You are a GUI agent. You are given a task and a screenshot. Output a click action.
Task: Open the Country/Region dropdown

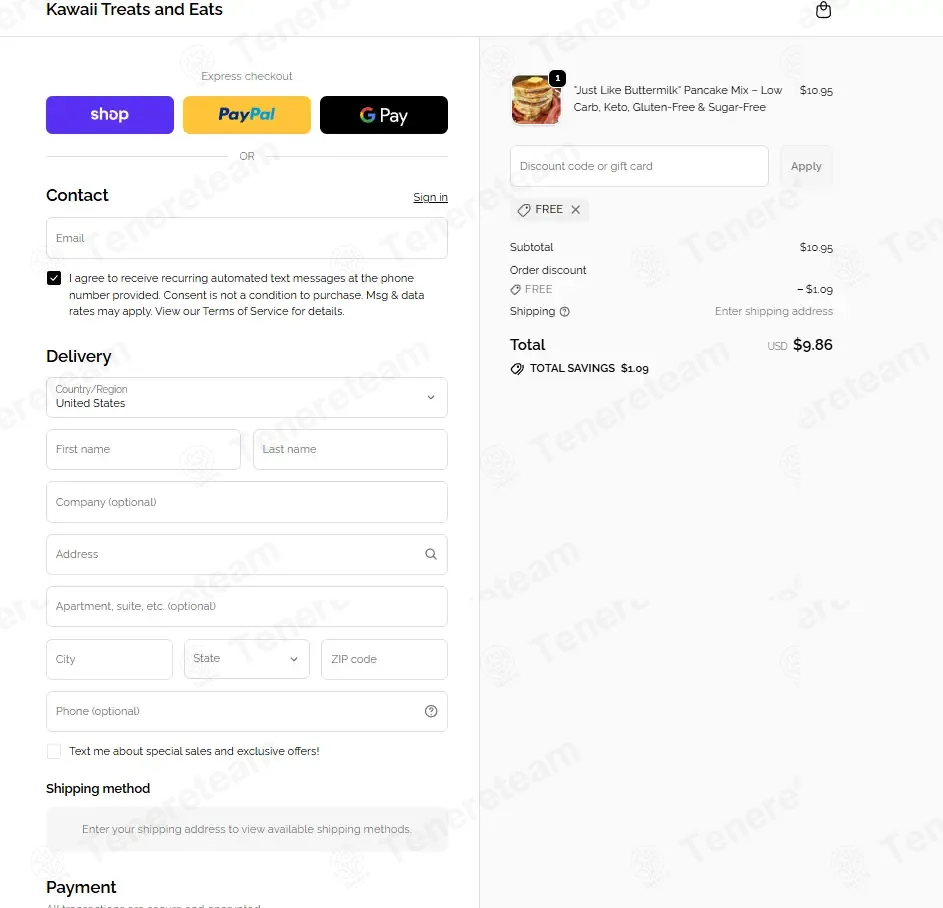pos(247,397)
